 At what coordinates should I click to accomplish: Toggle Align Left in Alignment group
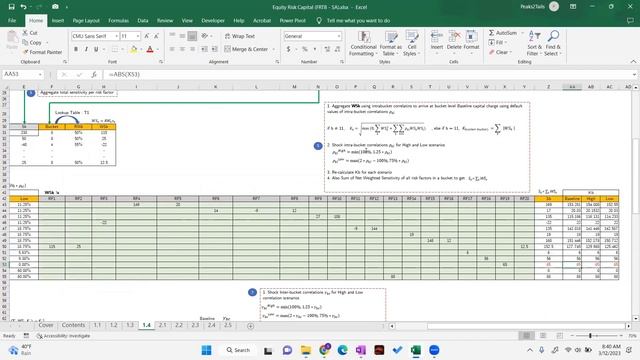pos(172,49)
